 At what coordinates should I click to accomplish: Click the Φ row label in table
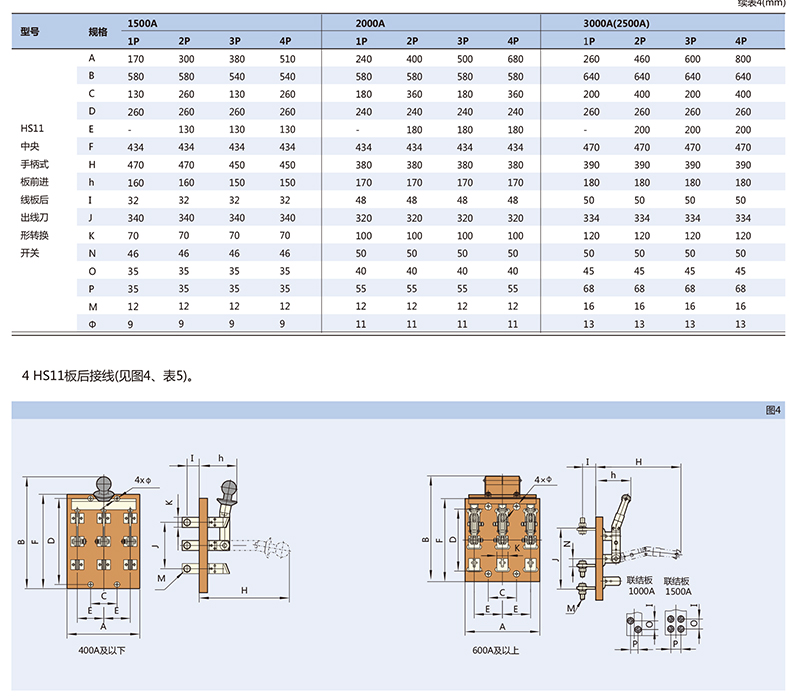91,323
